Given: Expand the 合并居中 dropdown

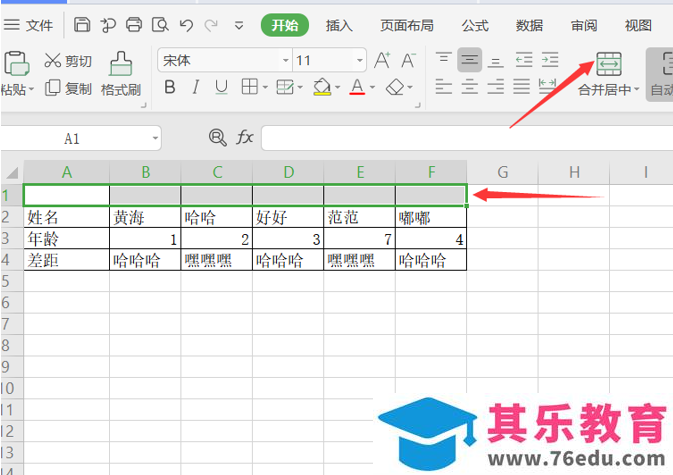Looking at the screenshot, I should 637,89.
